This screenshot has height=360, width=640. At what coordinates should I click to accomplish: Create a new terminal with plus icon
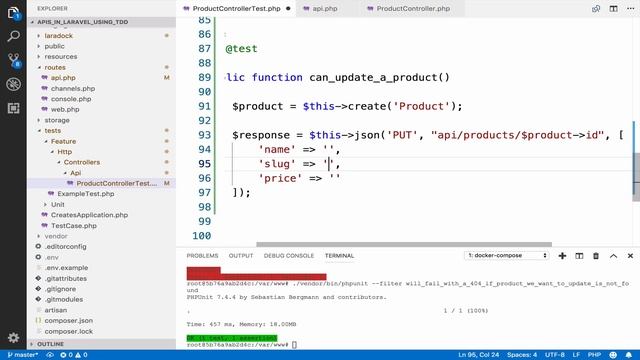562,256
